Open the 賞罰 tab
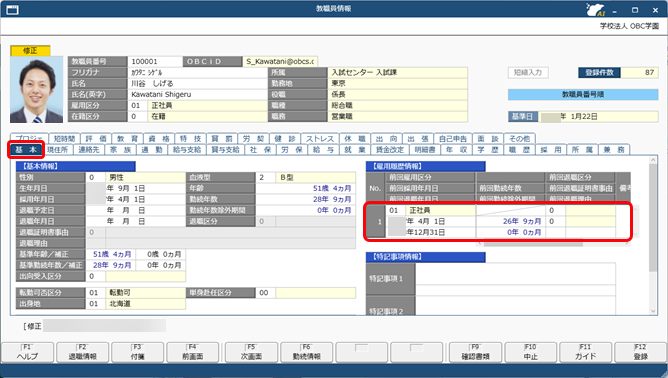Viewport: 668px width, 378px height. (x=222, y=139)
